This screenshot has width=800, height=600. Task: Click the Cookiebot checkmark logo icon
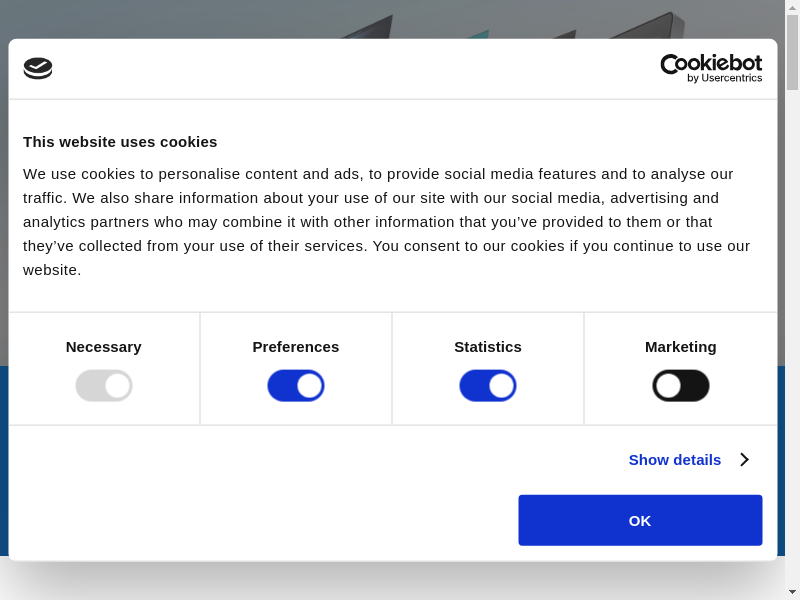pyautogui.click(x=38, y=69)
